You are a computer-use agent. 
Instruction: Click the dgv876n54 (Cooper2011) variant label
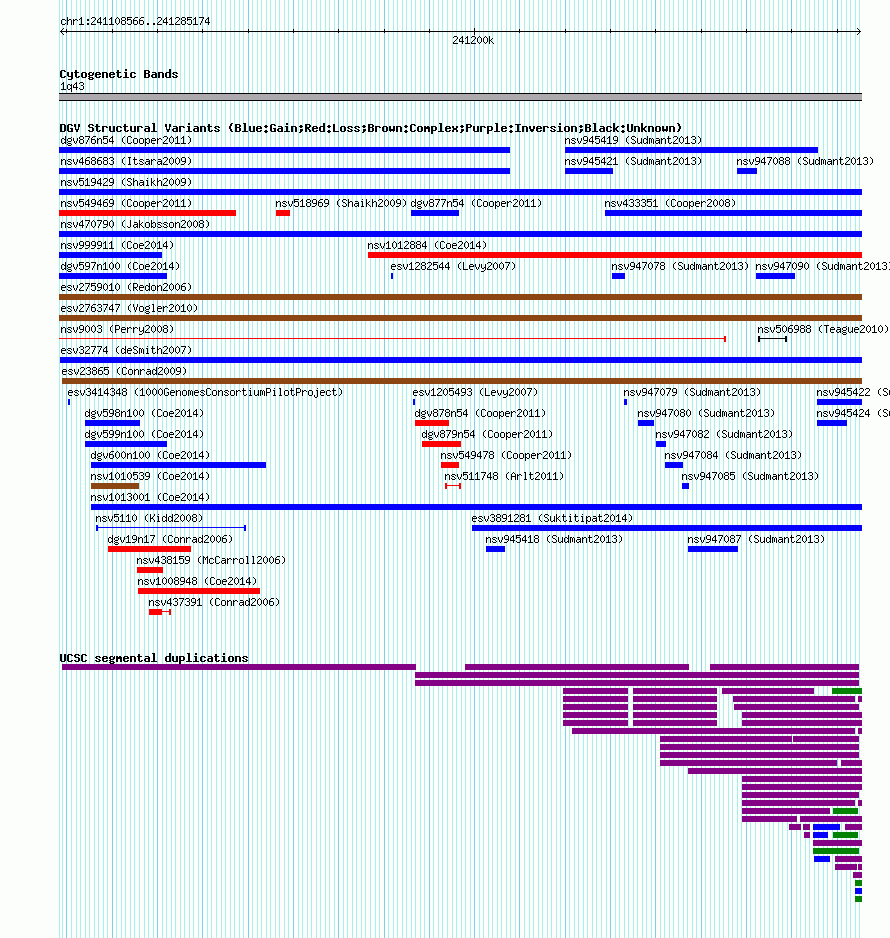(x=126, y=140)
